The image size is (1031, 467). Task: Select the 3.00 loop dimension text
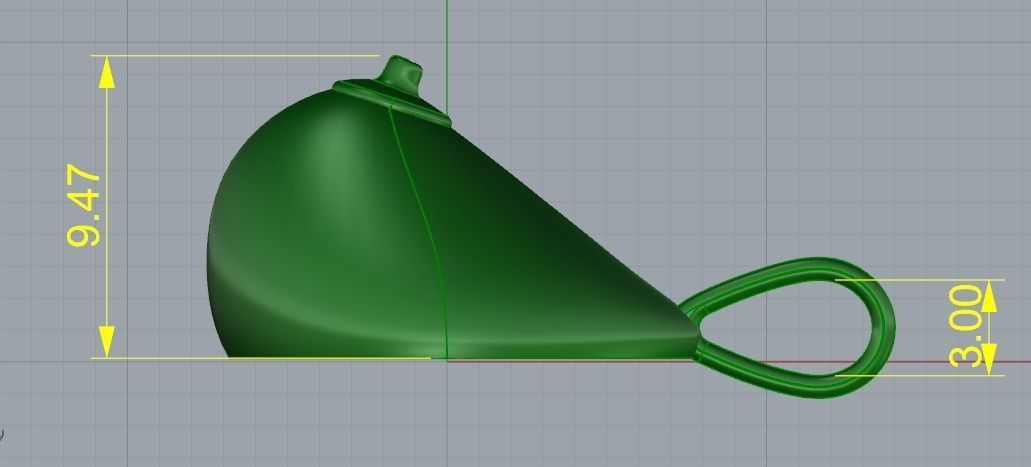(967, 326)
